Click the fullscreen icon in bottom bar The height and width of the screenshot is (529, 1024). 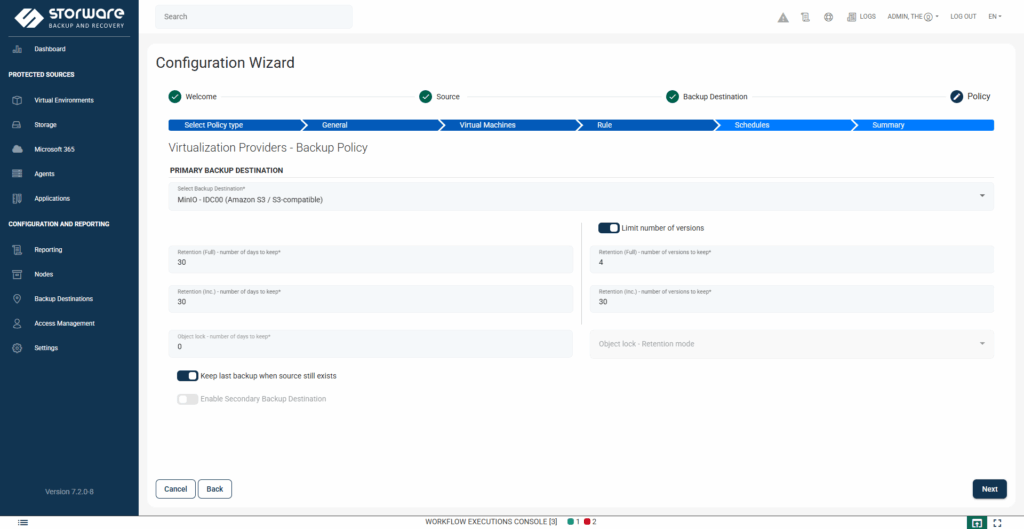point(997,522)
